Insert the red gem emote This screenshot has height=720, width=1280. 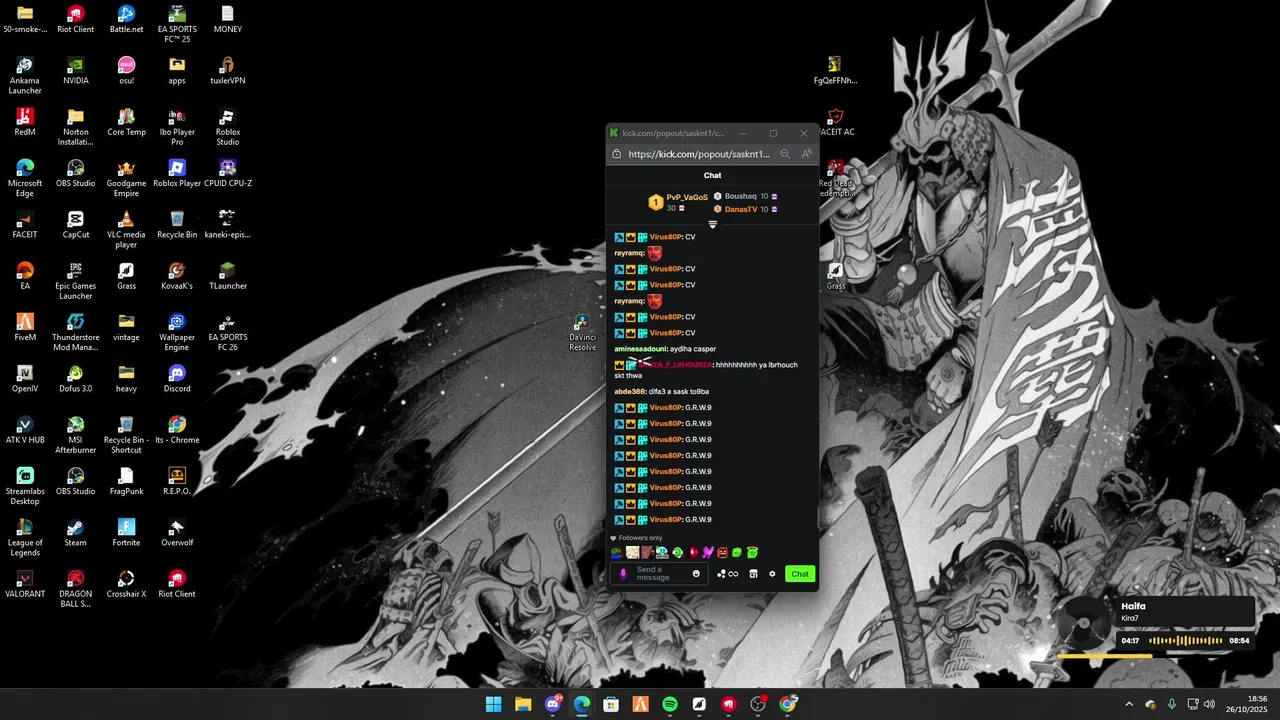(693, 552)
